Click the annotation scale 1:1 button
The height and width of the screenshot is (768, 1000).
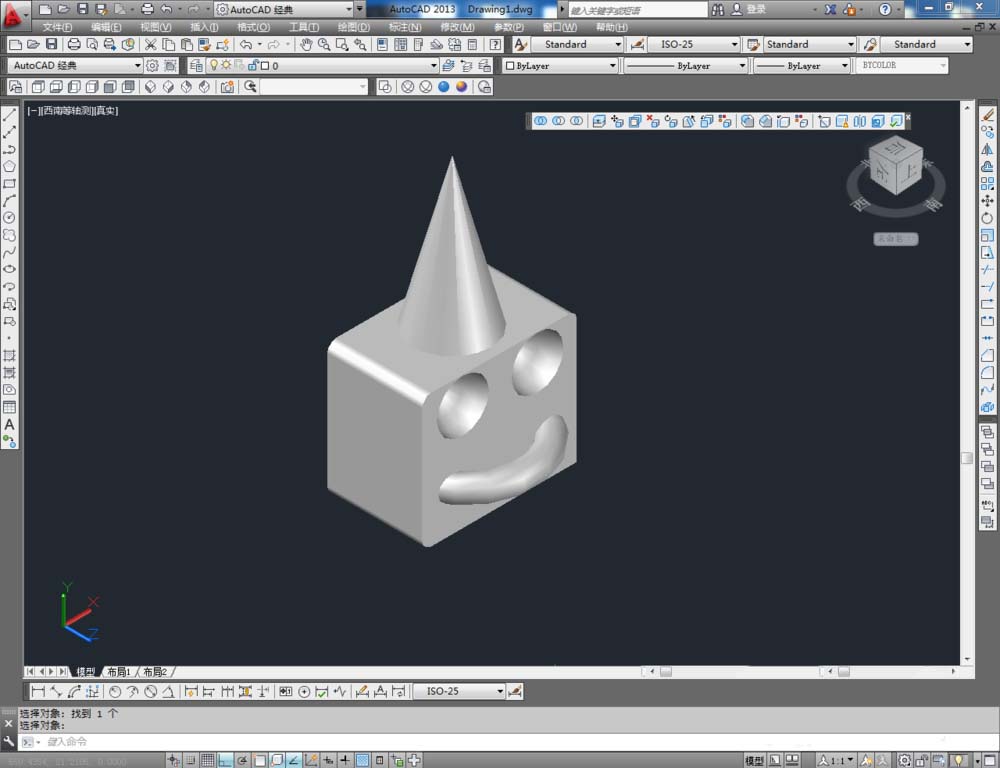point(837,760)
